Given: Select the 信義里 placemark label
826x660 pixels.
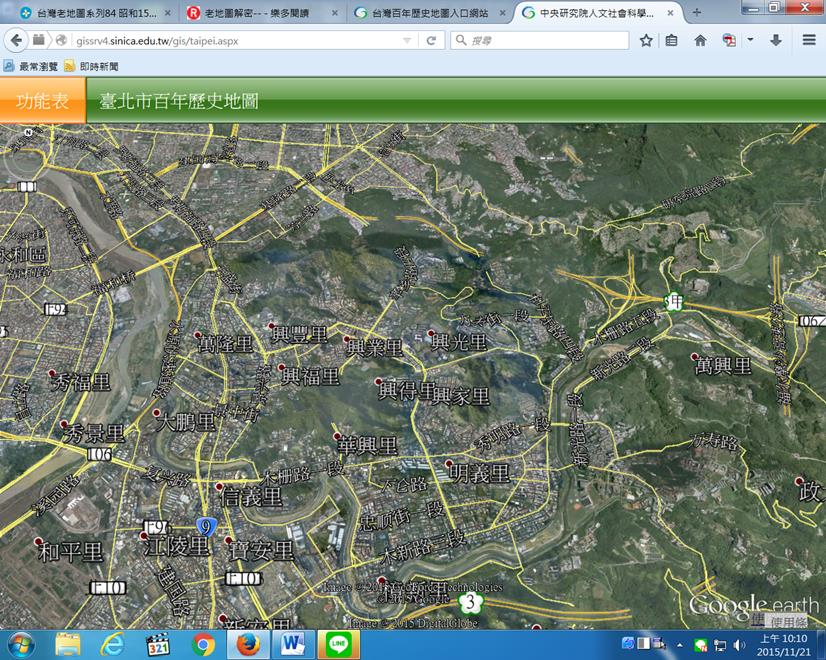Looking at the screenshot, I should coord(251,497).
